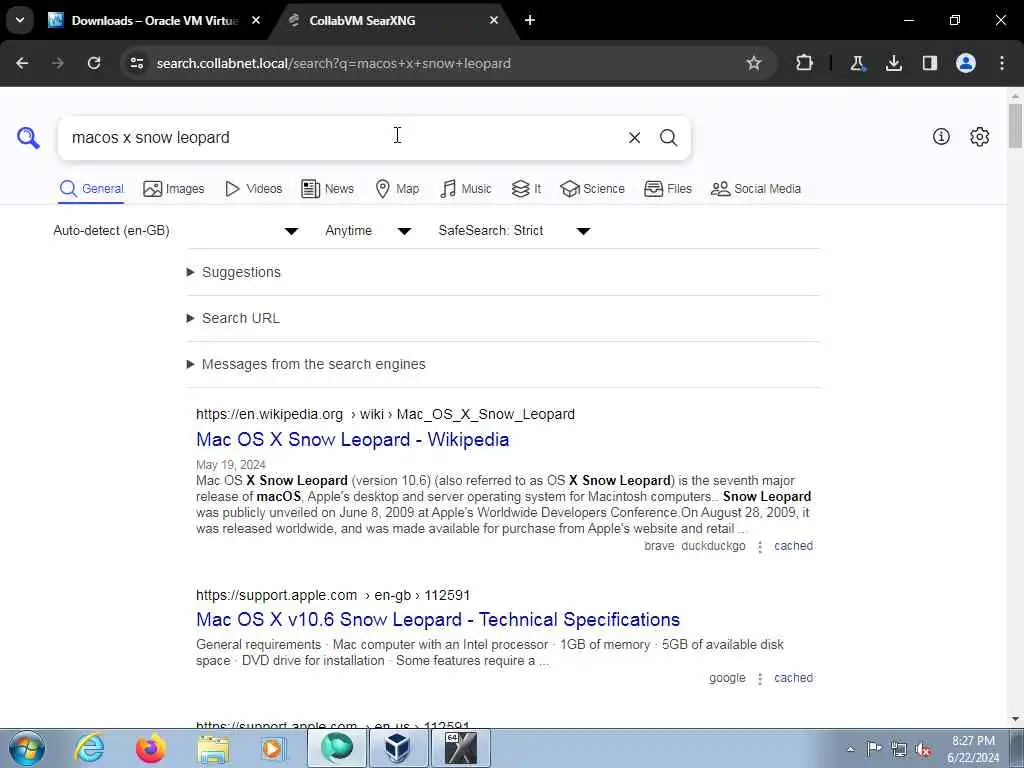The image size is (1024, 768).
Task: Click the support.apple.com en-gb result URL
Action: pyautogui.click(x=333, y=595)
